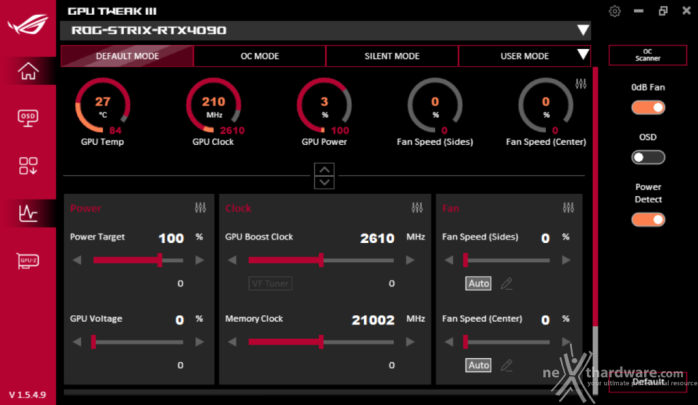
Task: Adjust the GPU Boost Clock slider
Action: [x=321, y=260]
